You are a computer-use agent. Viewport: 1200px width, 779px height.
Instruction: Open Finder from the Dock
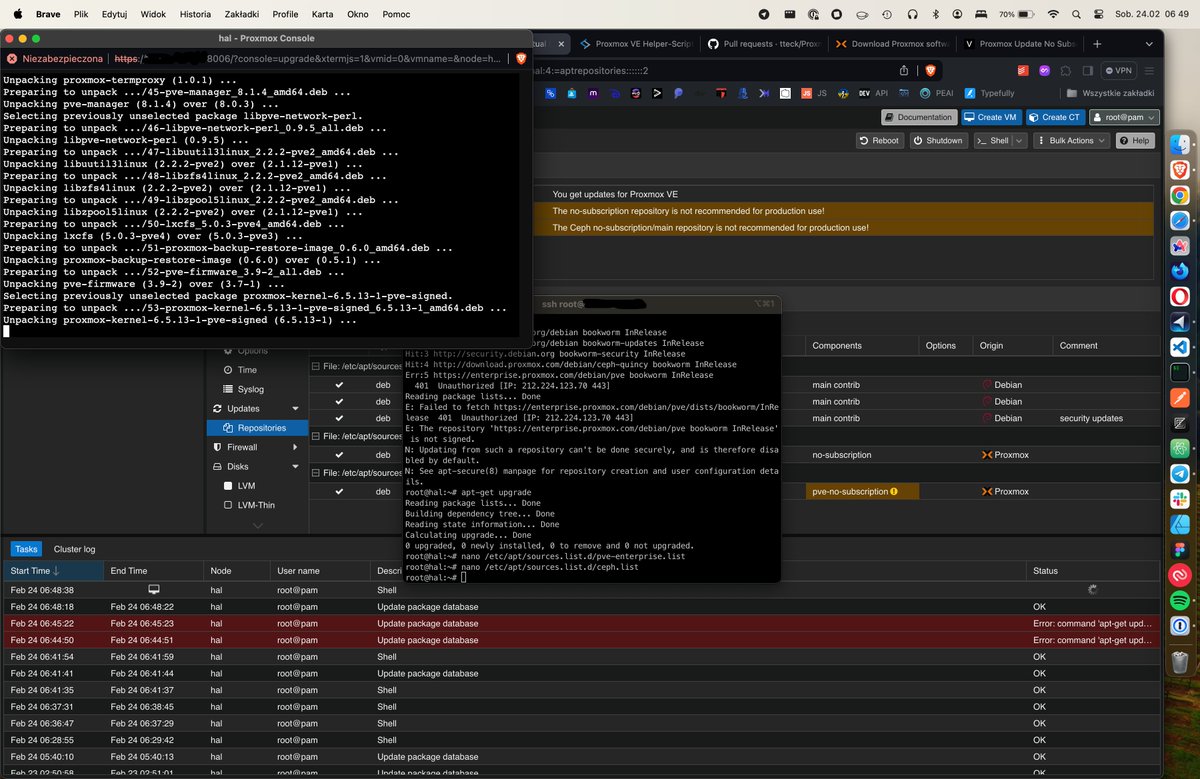[x=1179, y=144]
